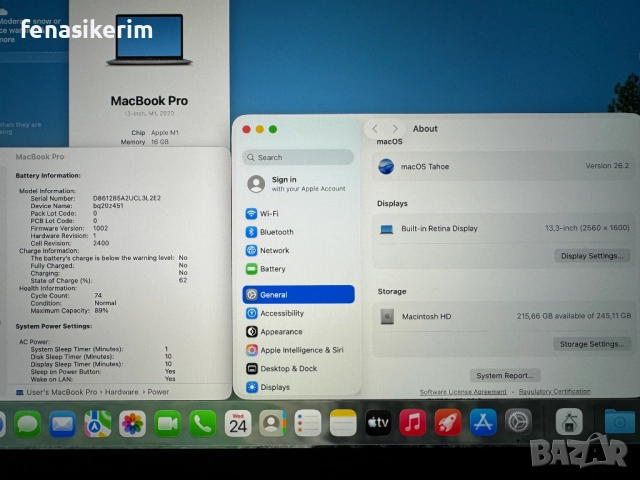This screenshot has height=480, width=640.
Task: Launch Apple TV from the Dock
Action: click(378, 423)
